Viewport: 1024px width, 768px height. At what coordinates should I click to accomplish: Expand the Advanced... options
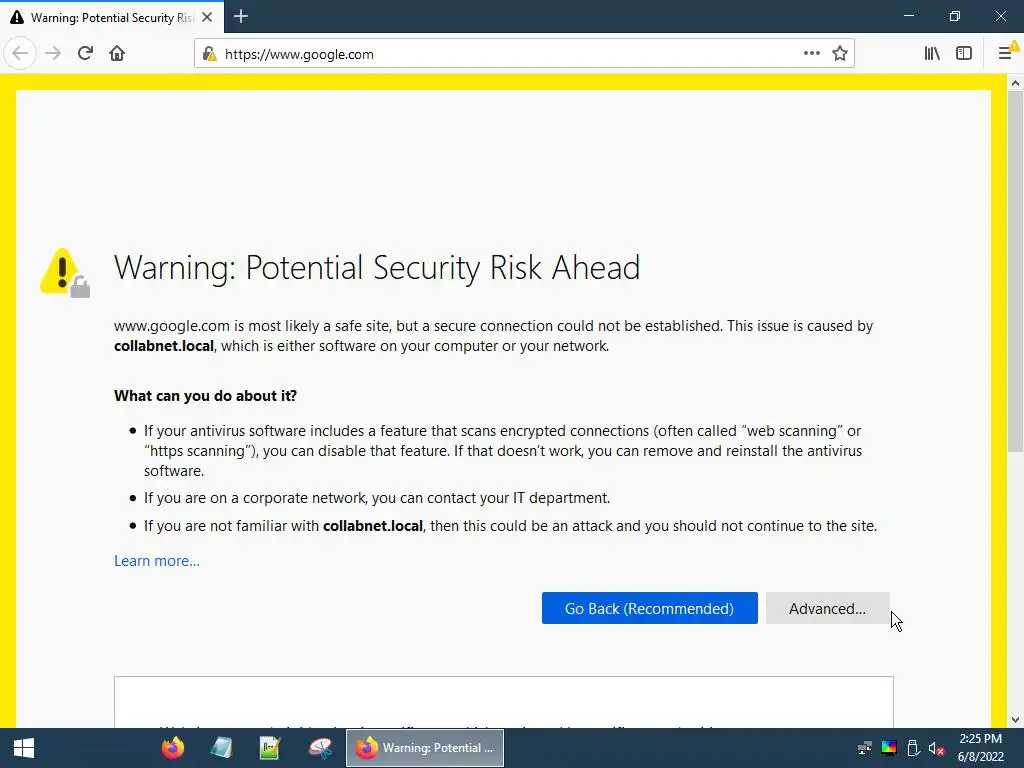pos(827,608)
